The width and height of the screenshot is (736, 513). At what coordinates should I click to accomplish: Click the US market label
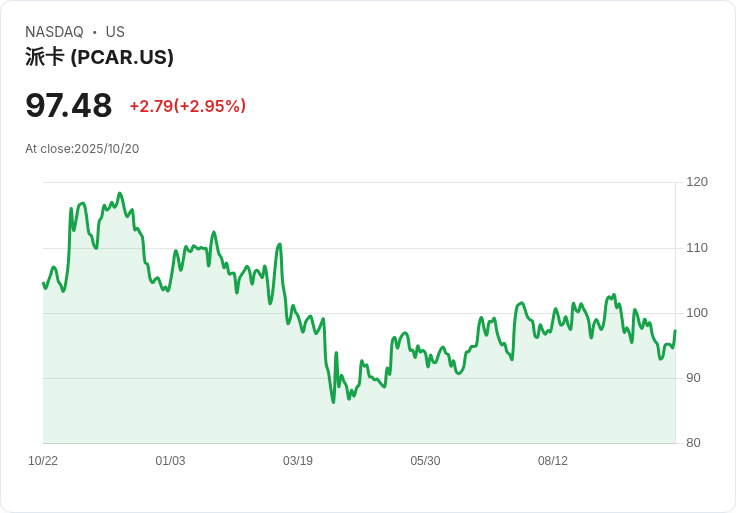pos(115,32)
